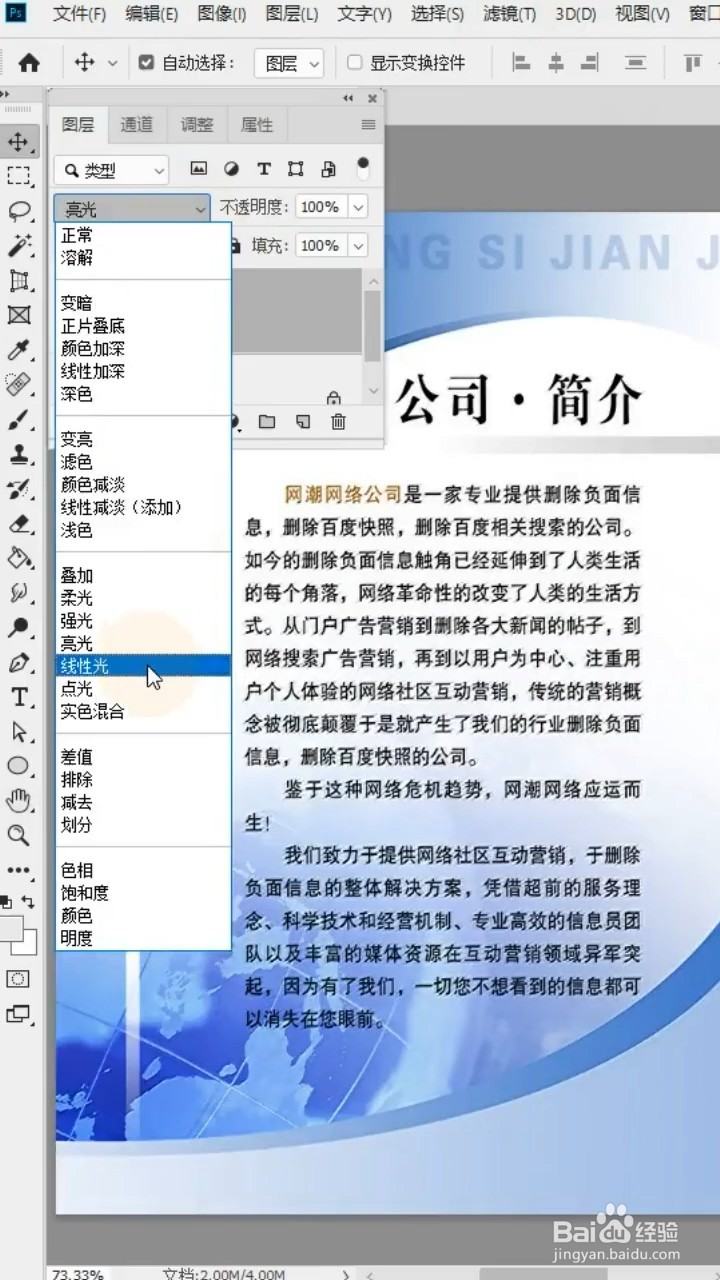The width and height of the screenshot is (720, 1280).
Task: Filter layers by adjustment layer icon
Action: 231,169
